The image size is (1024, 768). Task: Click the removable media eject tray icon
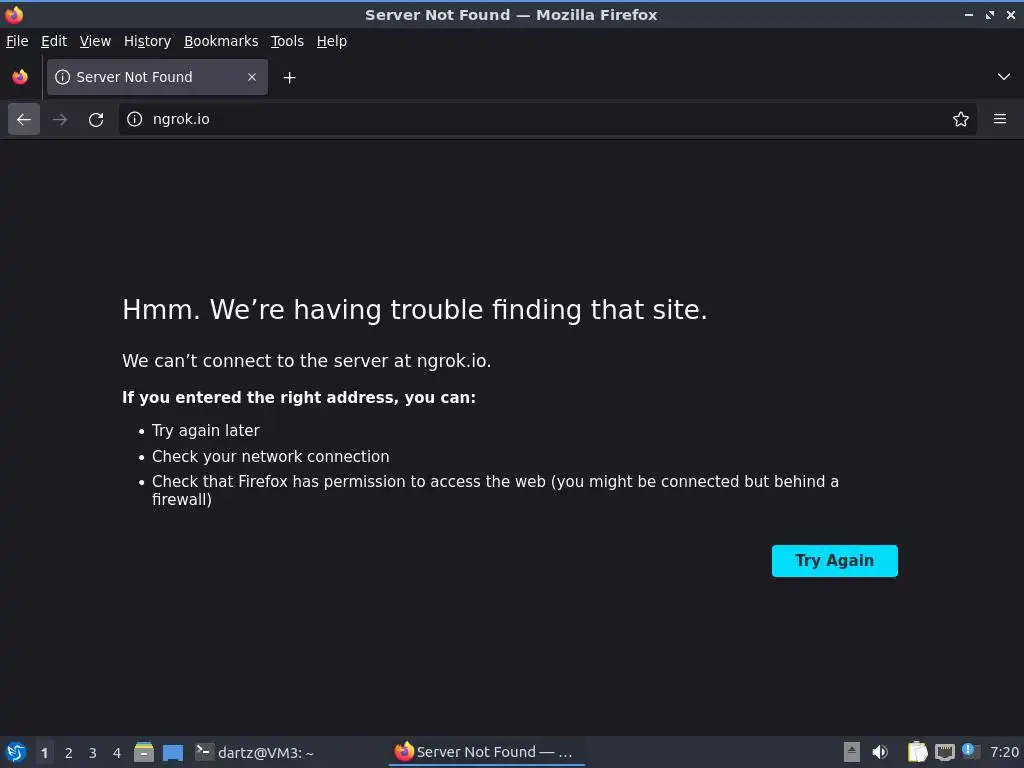(x=851, y=752)
